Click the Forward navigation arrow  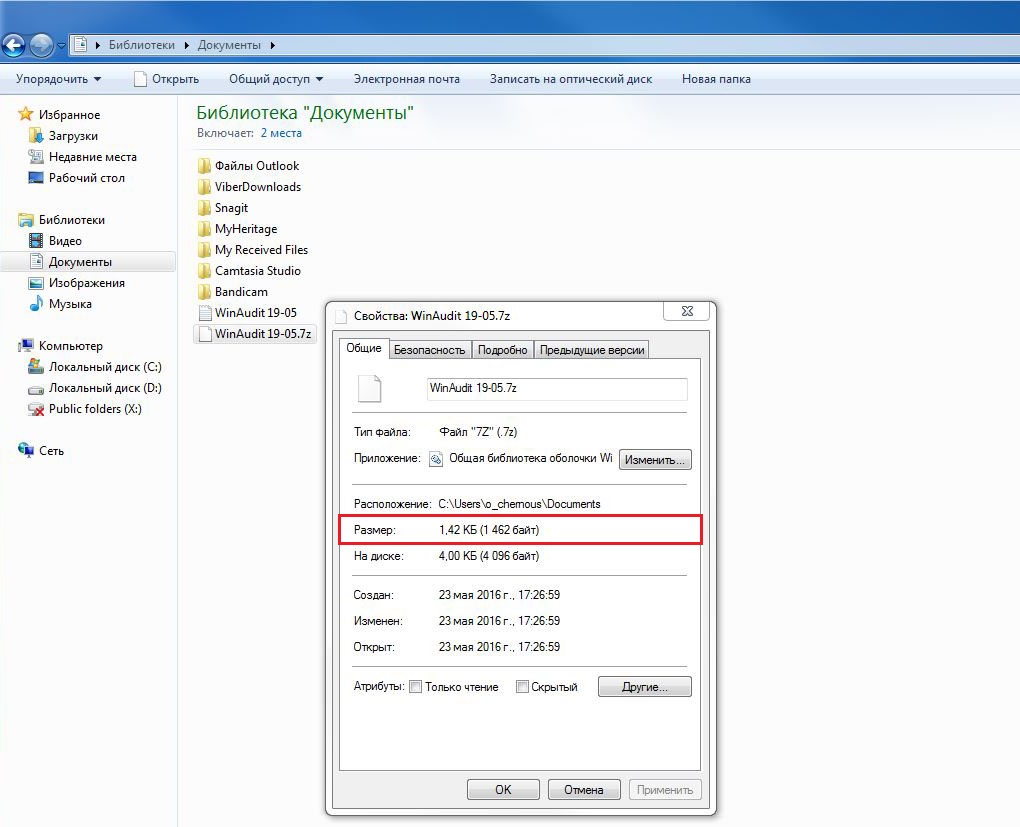(x=41, y=46)
